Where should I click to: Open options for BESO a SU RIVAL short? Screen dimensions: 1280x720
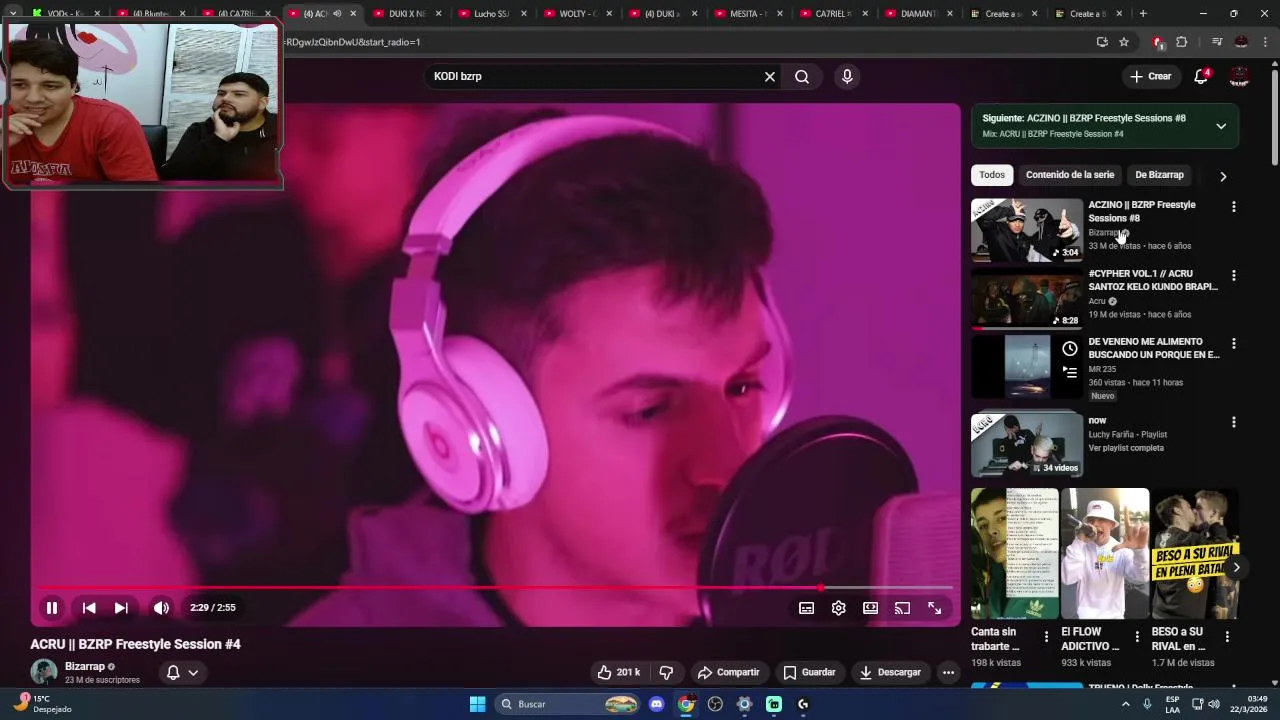pyautogui.click(x=1227, y=637)
